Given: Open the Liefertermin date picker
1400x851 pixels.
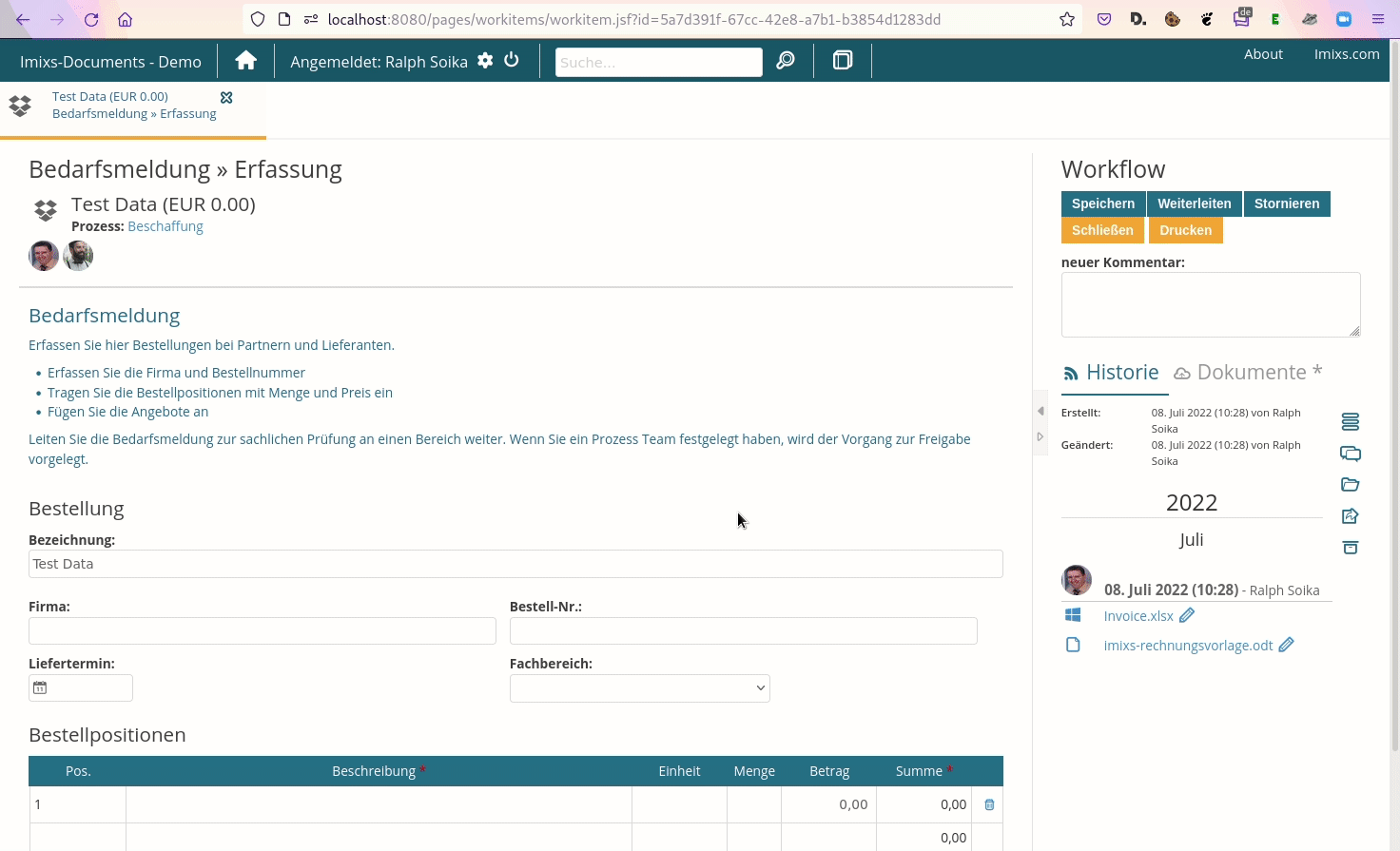Looking at the screenshot, I should point(40,687).
